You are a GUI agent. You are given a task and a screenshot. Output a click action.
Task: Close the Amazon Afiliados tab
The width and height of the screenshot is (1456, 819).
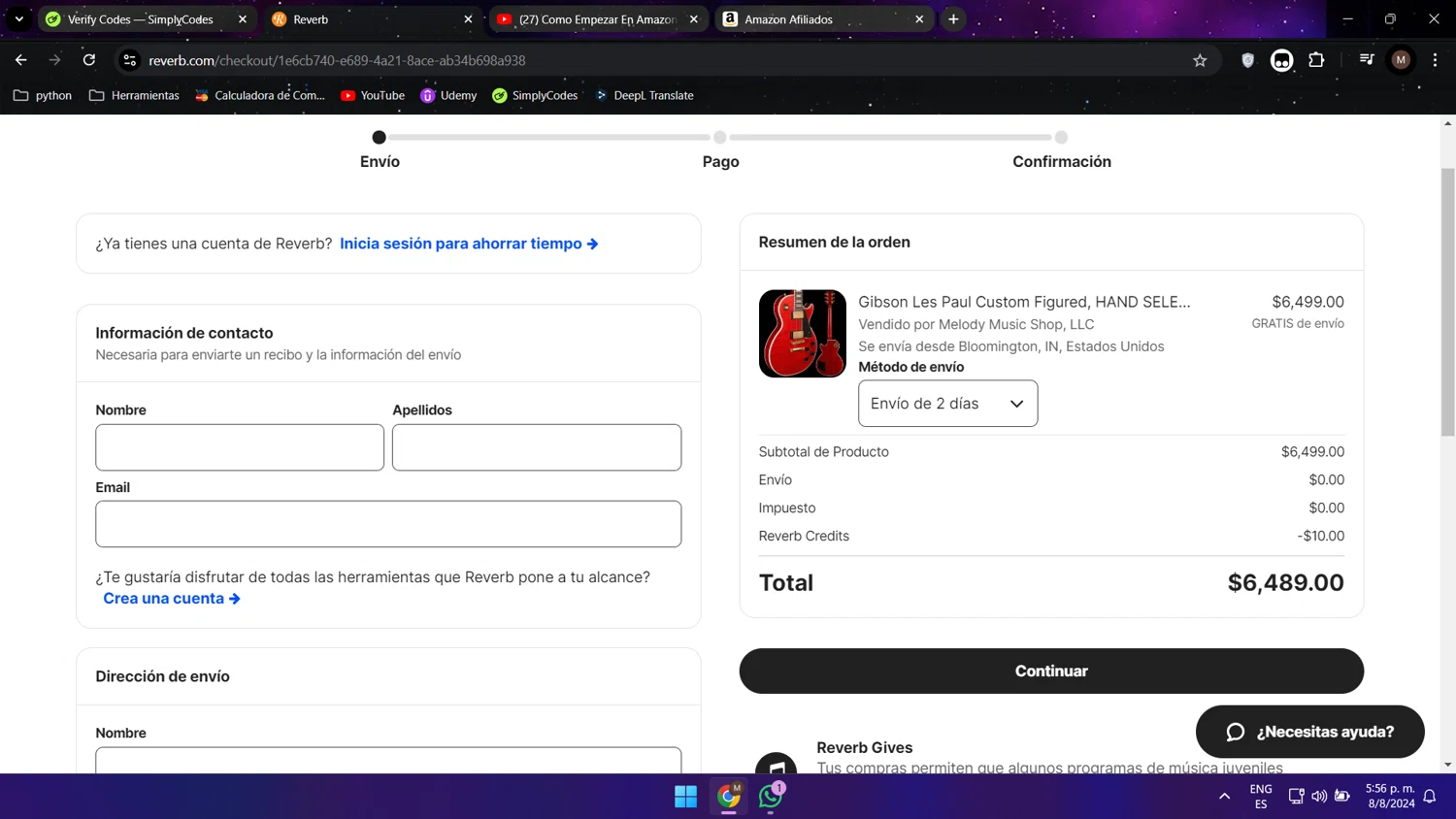[x=919, y=19]
